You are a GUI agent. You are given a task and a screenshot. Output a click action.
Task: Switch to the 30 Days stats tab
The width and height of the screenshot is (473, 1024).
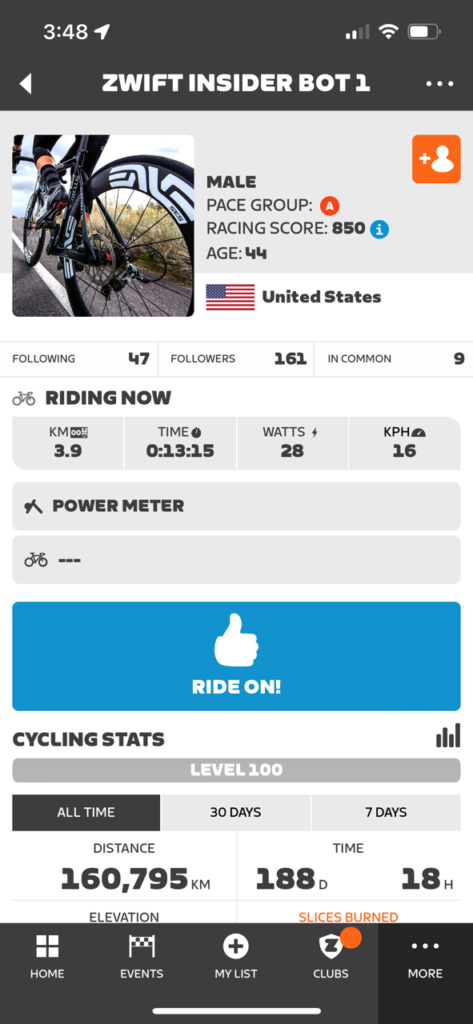coord(235,812)
